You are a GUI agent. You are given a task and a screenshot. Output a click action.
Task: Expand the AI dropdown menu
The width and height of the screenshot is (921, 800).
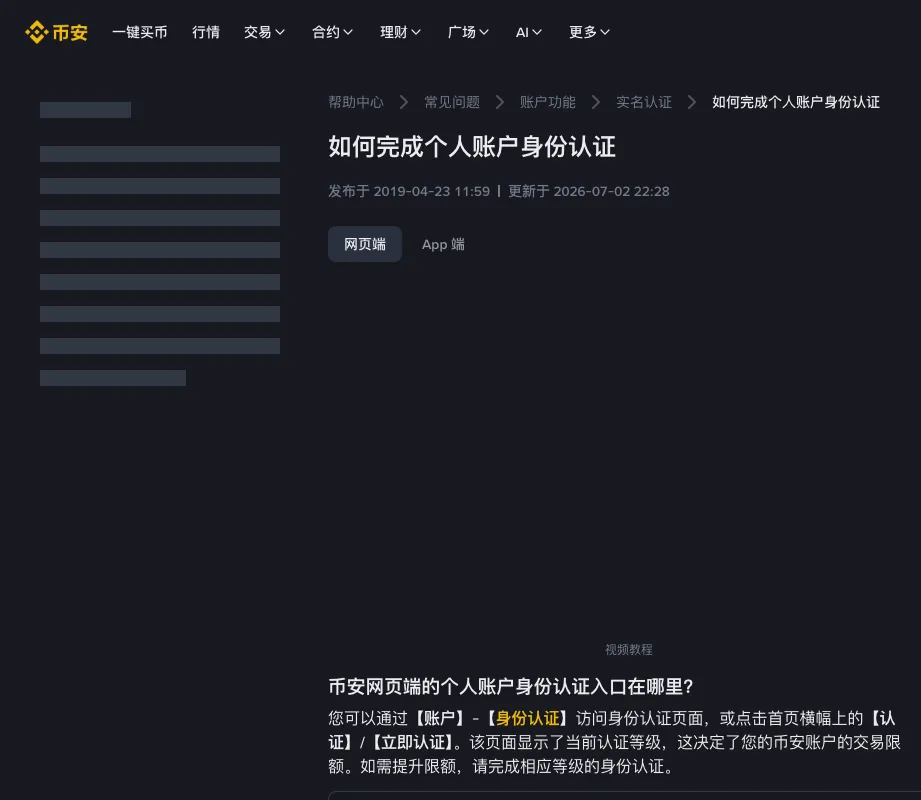(529, 32)
